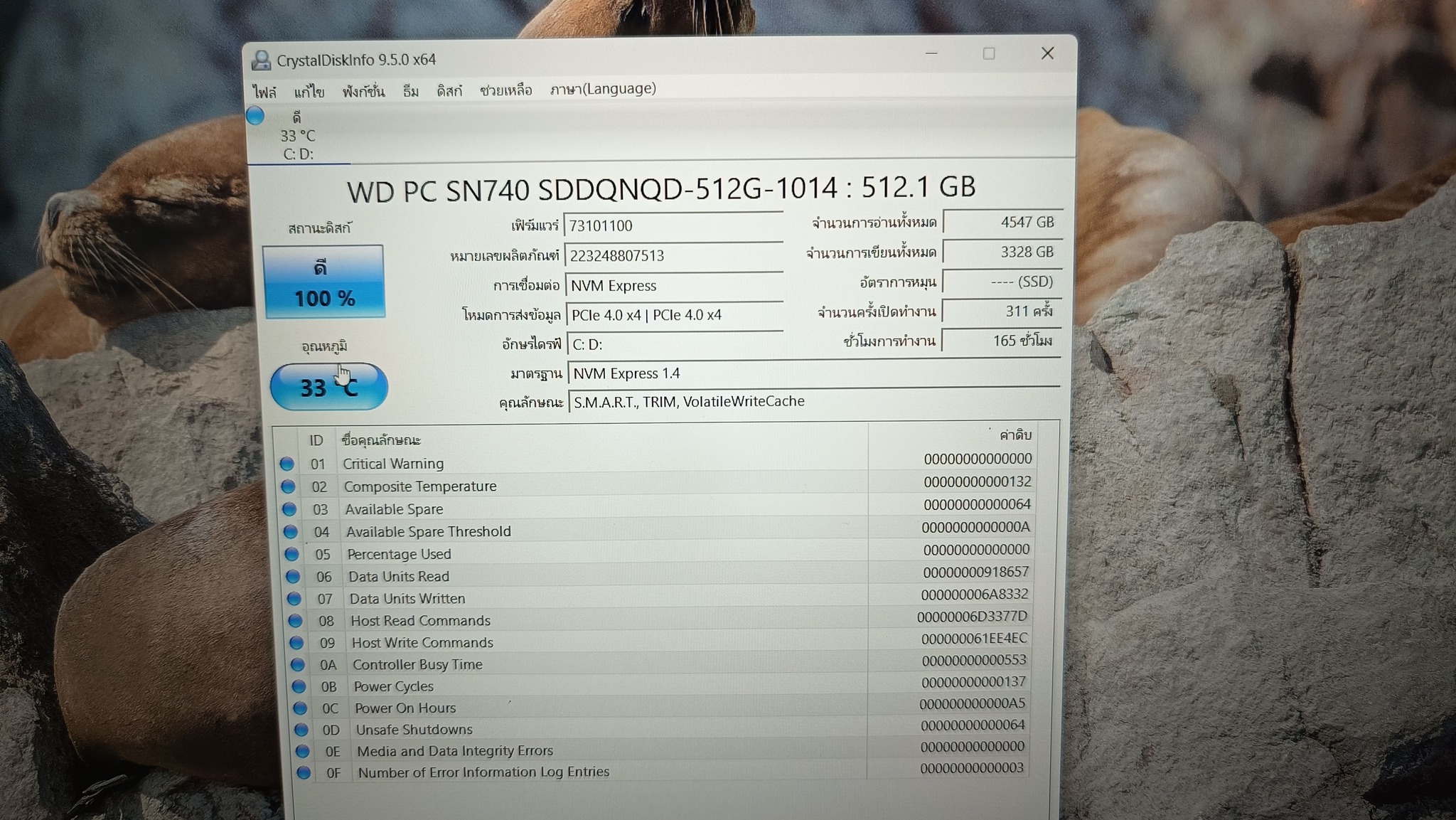Click the ค่าดิบ (raw values) column header

pos(1015,435)
